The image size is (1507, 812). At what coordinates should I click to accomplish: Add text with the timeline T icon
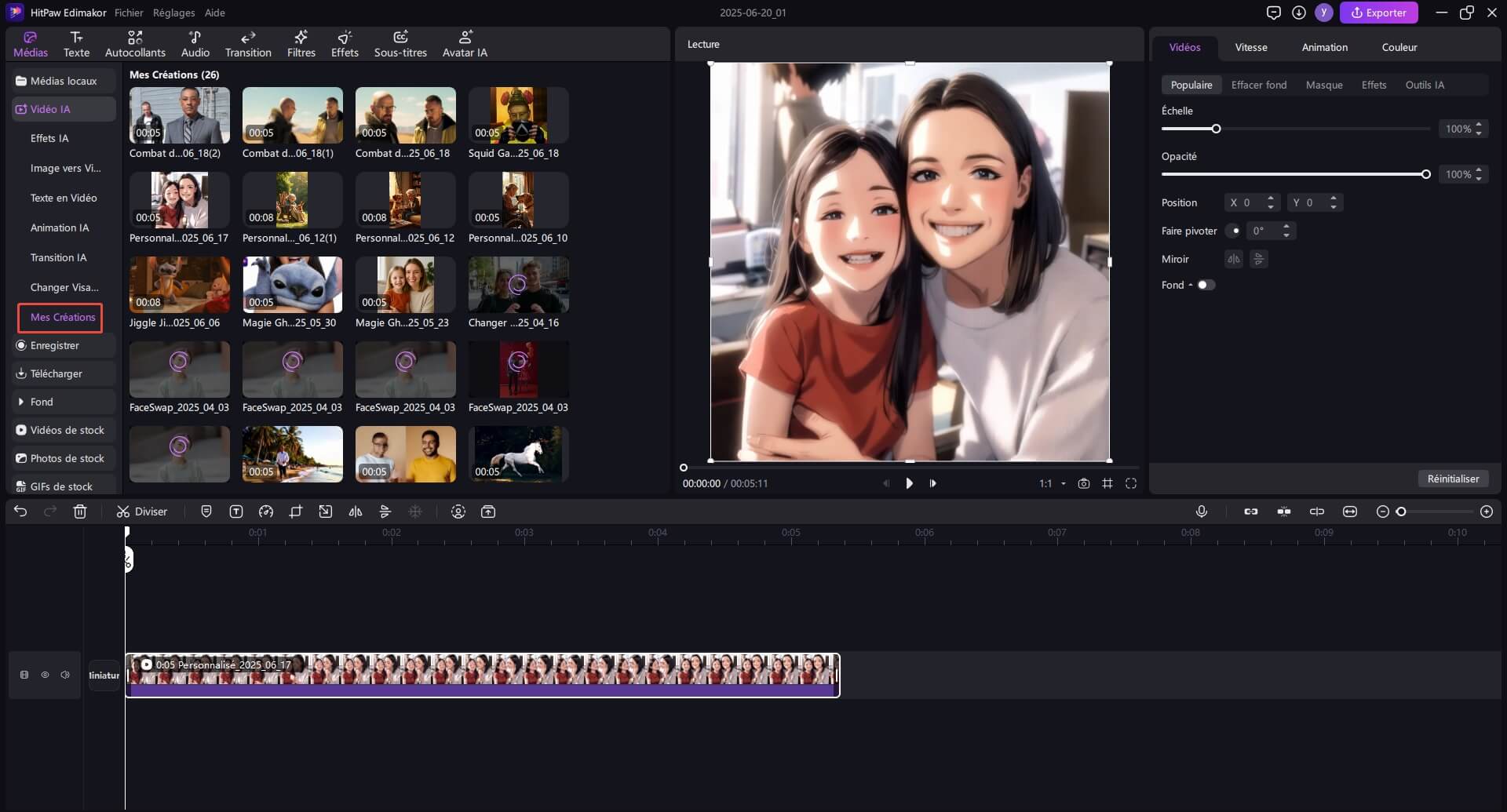(236, 512)
